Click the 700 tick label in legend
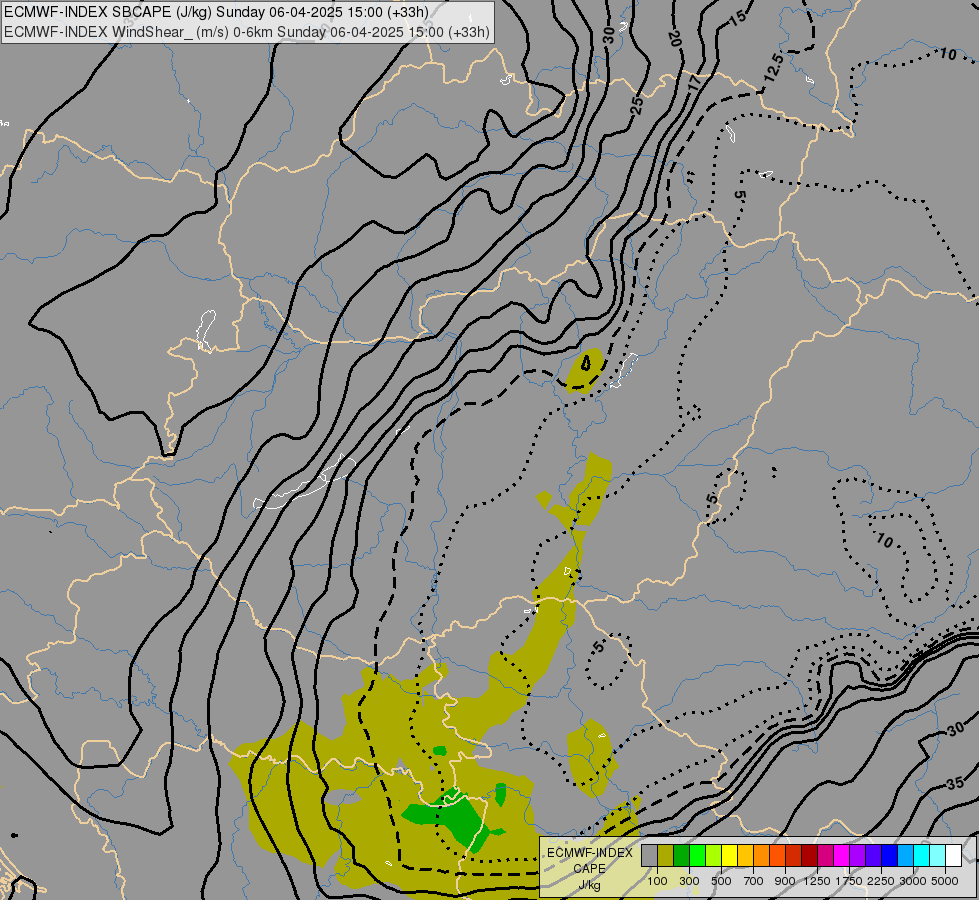 pos(753,881)
